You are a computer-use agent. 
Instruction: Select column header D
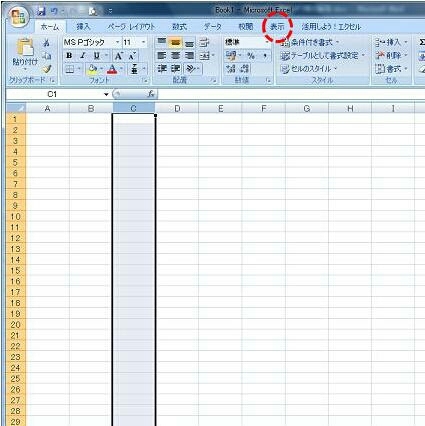pos(177,108)
